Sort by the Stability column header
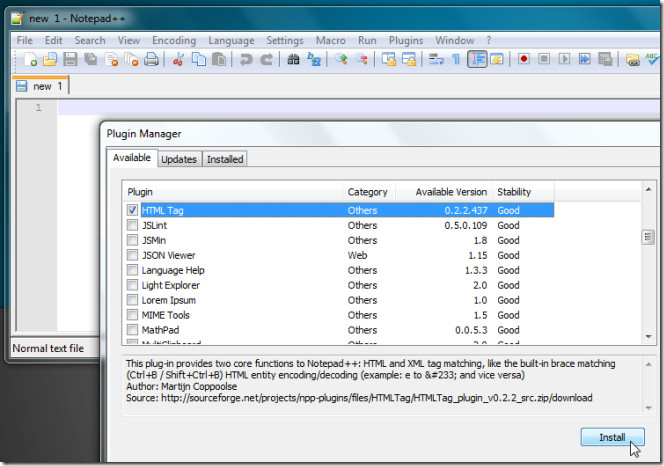Screen dimensions: 664x466 pyautogui.click(x=523, y=192)
